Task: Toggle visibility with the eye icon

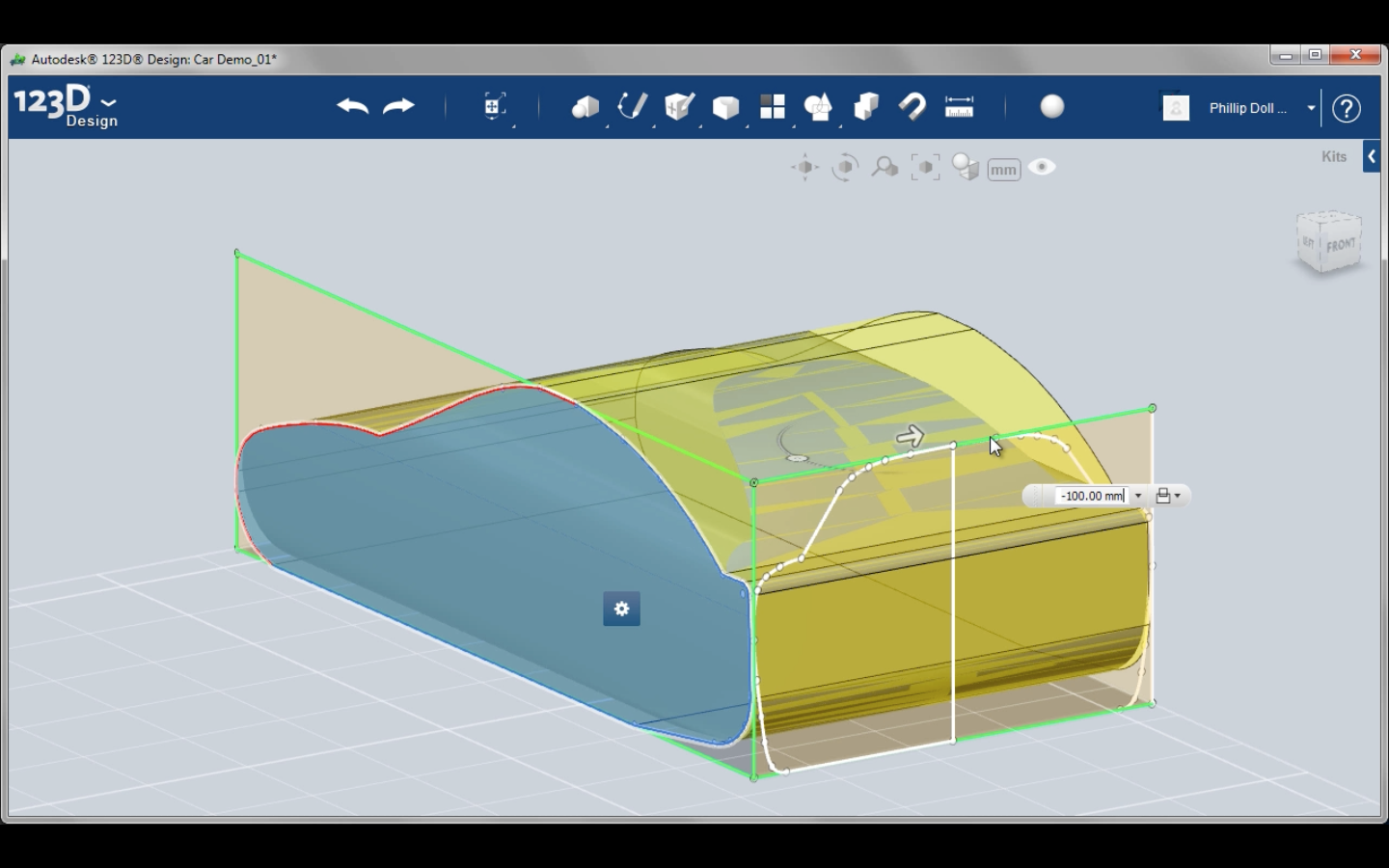Action: coord(1042,167)
